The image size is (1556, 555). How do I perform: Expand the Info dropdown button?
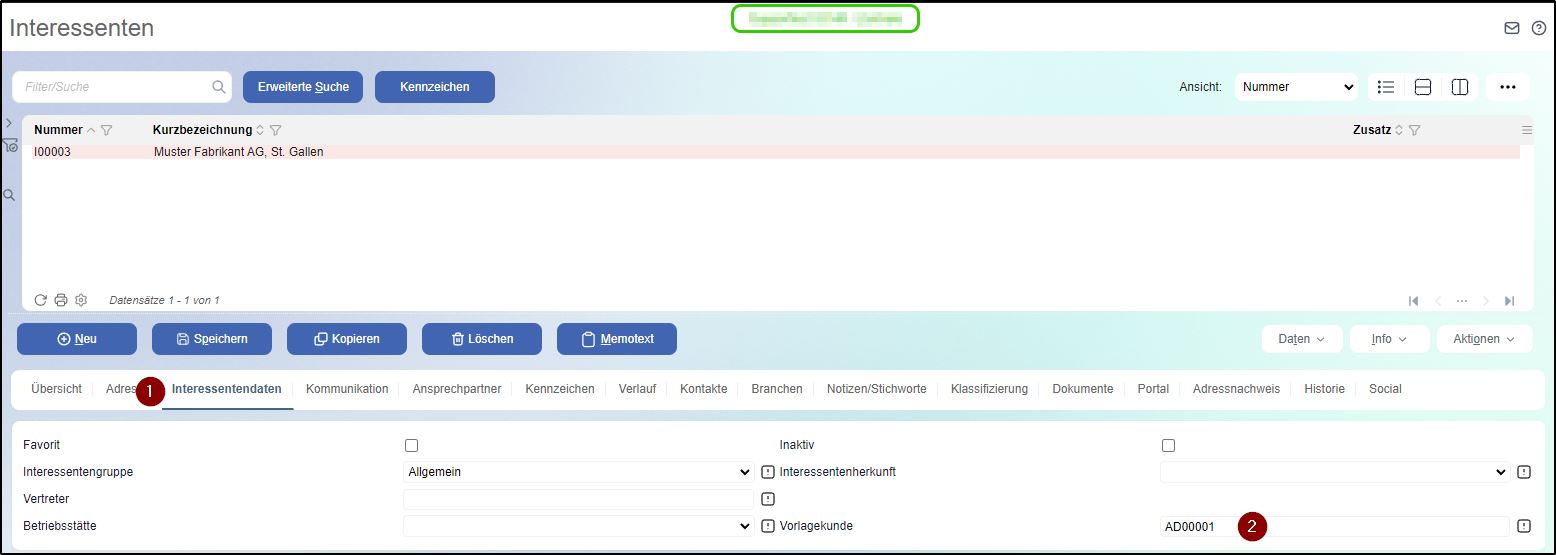point(1389,339)
